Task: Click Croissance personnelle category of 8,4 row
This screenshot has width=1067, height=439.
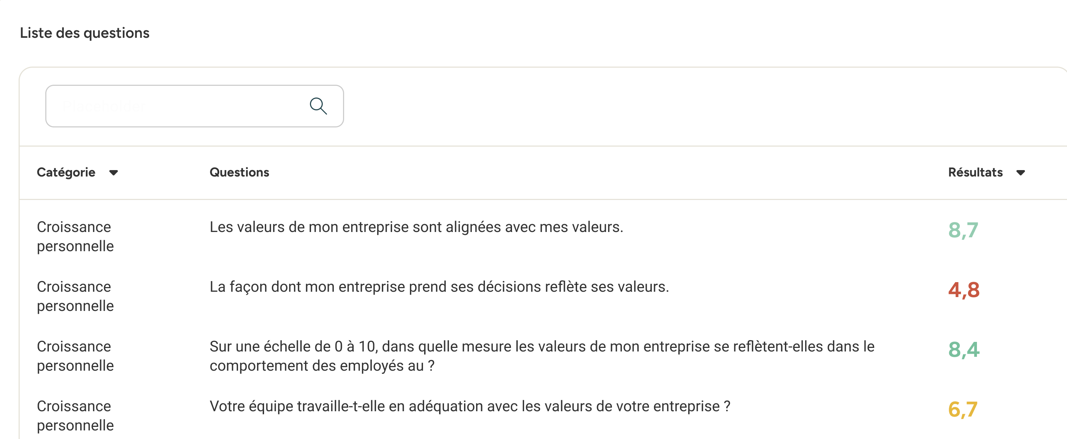Action: [75, 356]
